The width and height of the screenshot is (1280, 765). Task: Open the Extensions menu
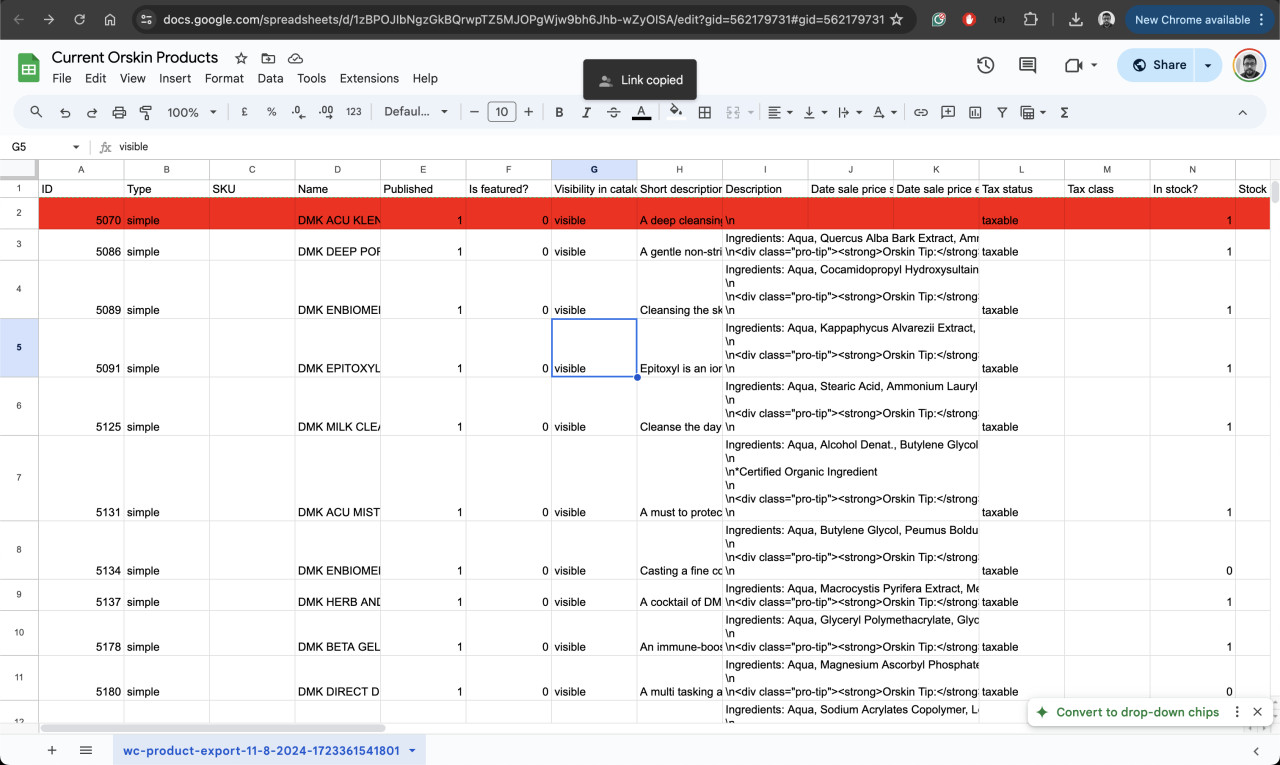point(369,78)
